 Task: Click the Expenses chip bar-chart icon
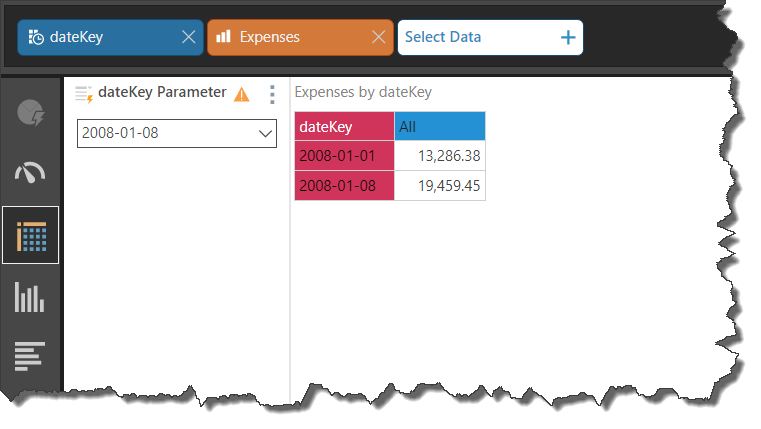point(224,37)
